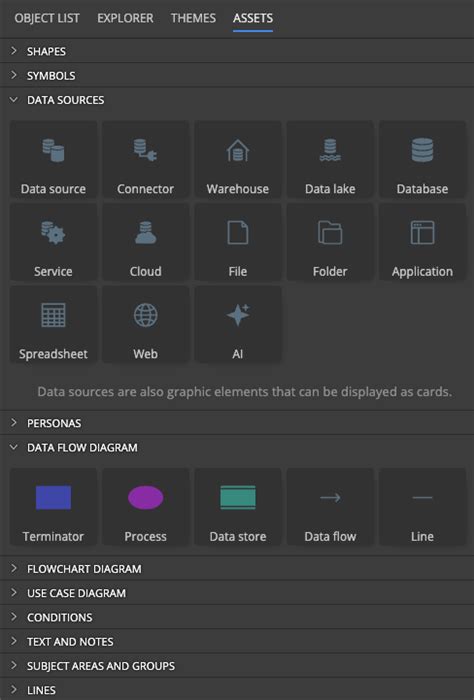
Task: Select the Database asset
Action: click(422, 159)
